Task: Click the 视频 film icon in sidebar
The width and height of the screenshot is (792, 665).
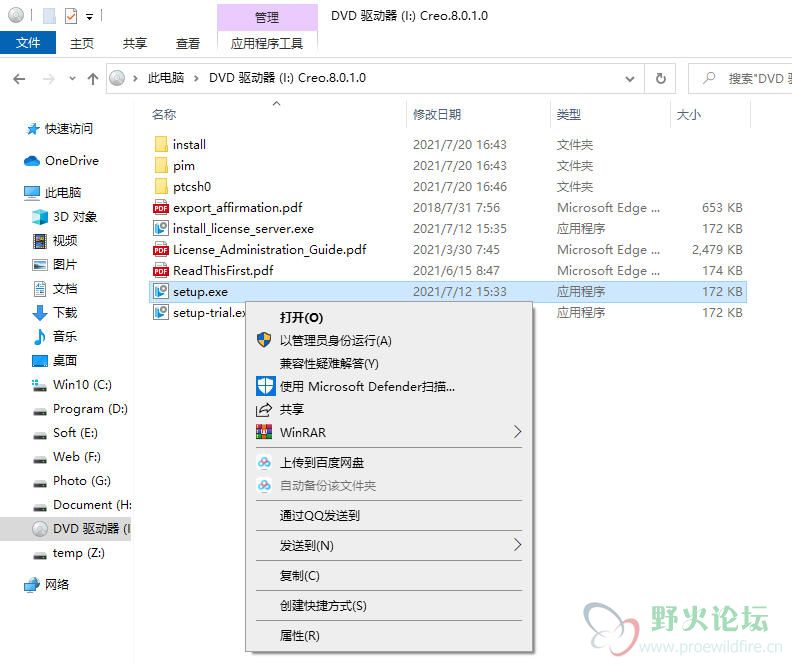Action: [x=40, y=241]
